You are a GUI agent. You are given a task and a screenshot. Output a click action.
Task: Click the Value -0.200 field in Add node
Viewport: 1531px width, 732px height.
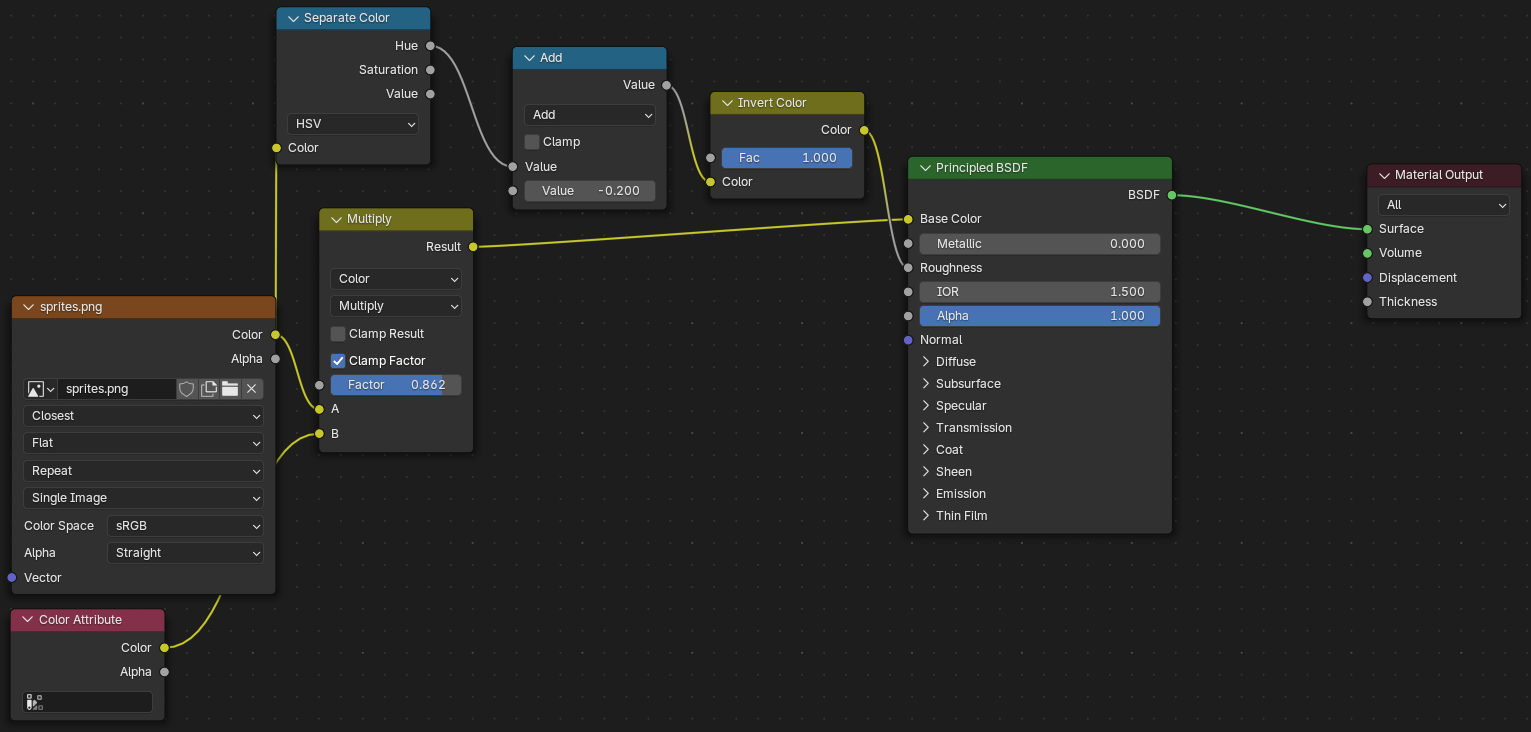(590, 191)
